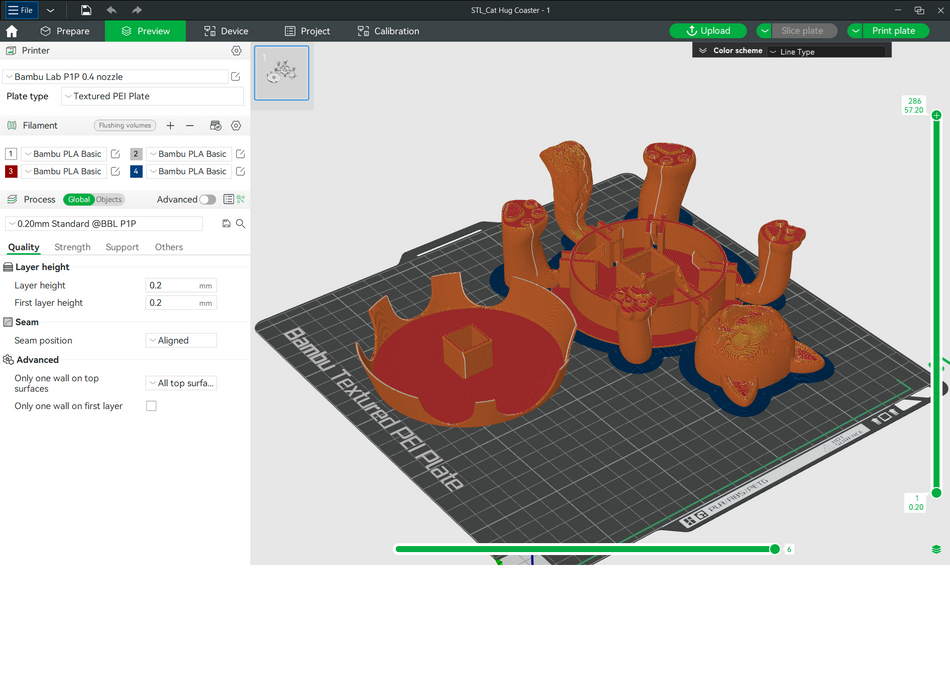
Task: Click the Print plate button
Action: tap(892, 31)
